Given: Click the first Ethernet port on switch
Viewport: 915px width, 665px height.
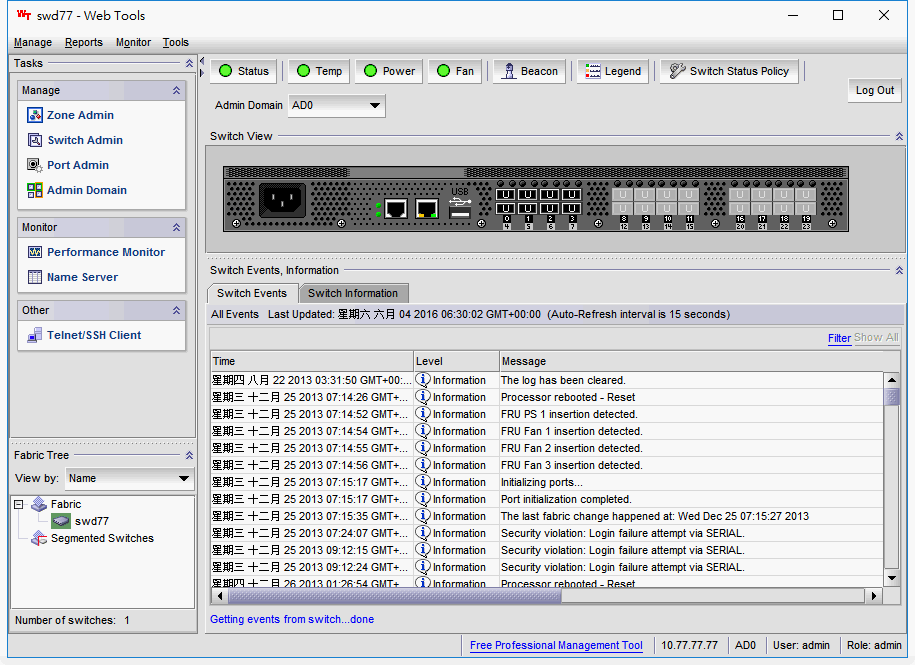Looking at the screenshot, I should 396,208.
